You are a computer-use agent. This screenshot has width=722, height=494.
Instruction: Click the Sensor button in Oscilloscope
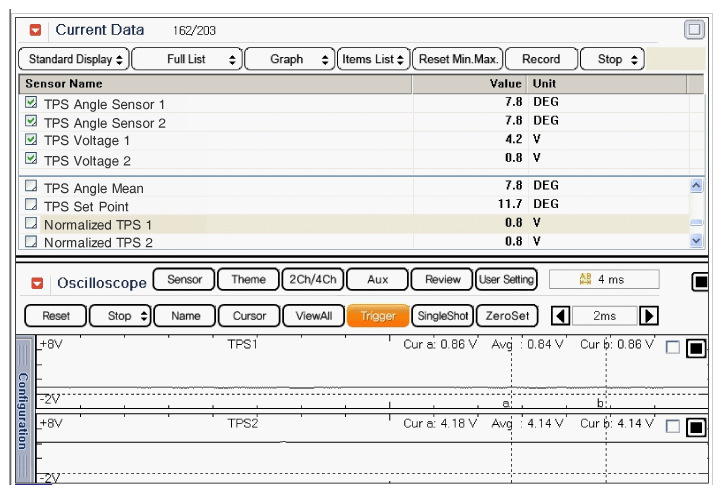point(184,280)
